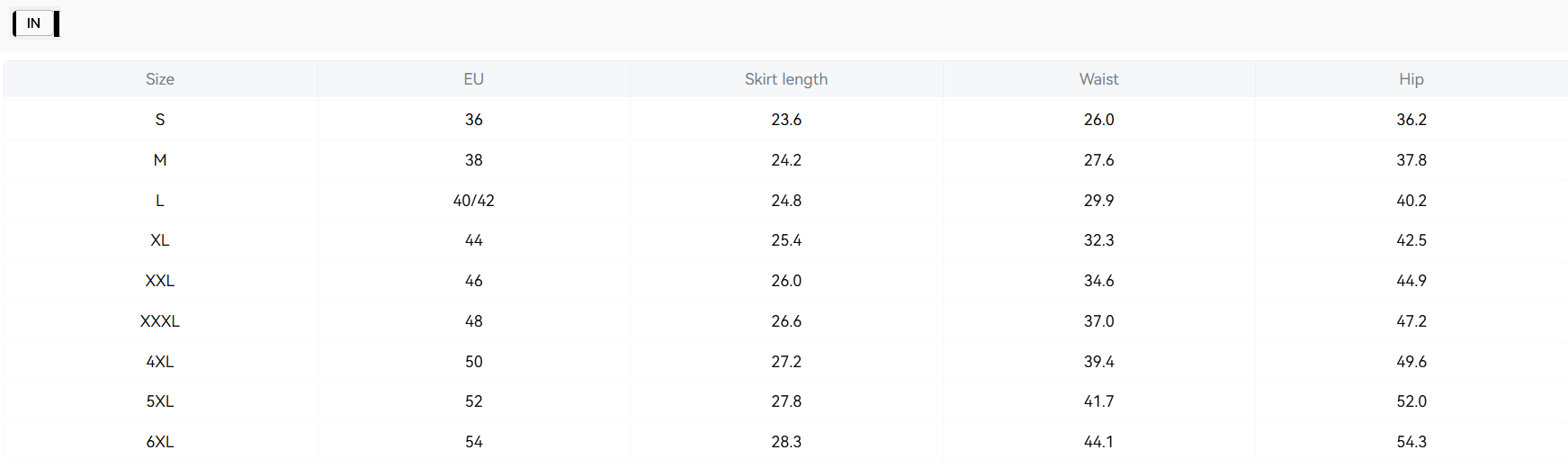Select the size L row label
This screenshot has width=1568, height=468.
coord(160,201)
